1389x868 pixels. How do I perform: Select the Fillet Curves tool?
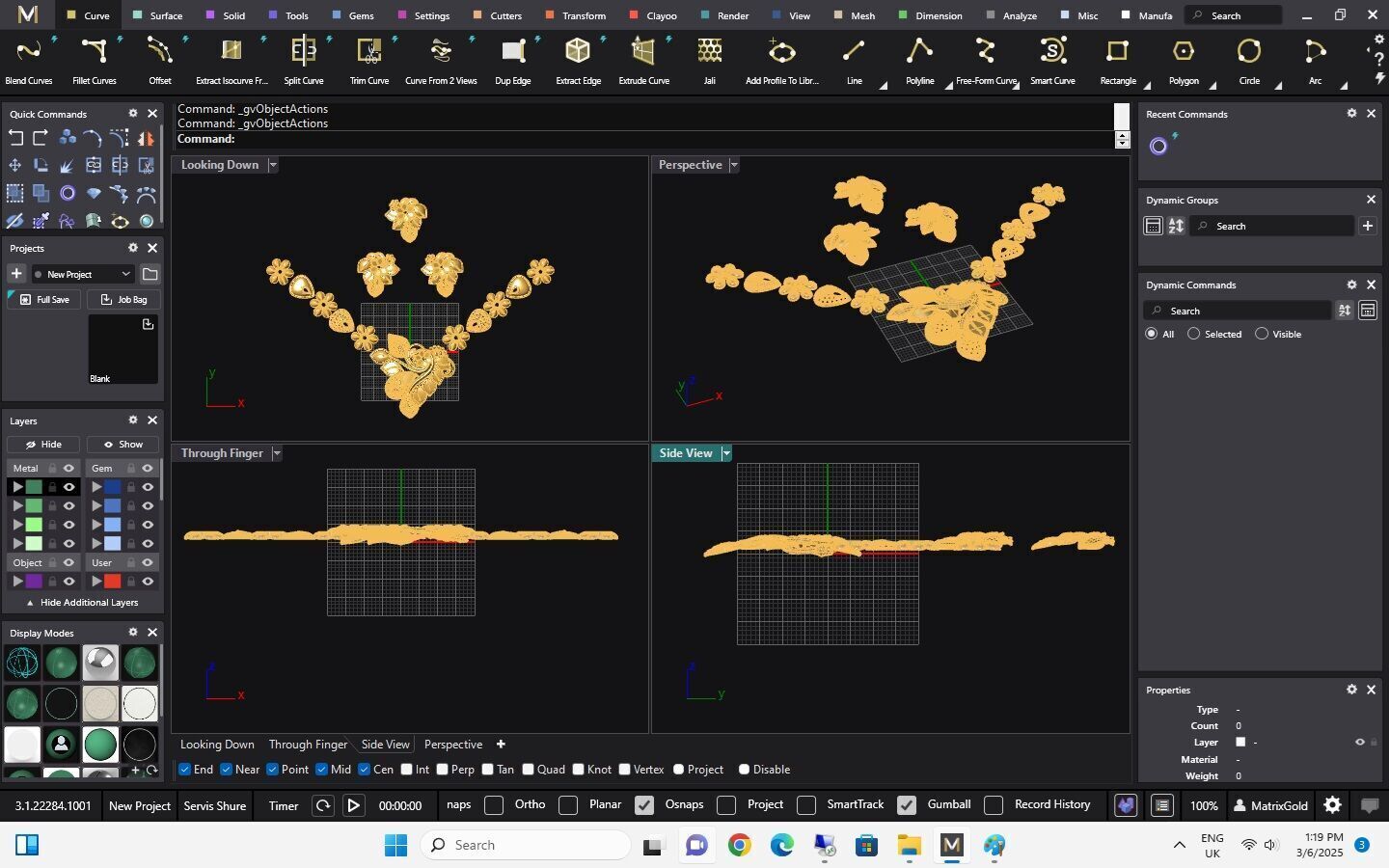95,60
